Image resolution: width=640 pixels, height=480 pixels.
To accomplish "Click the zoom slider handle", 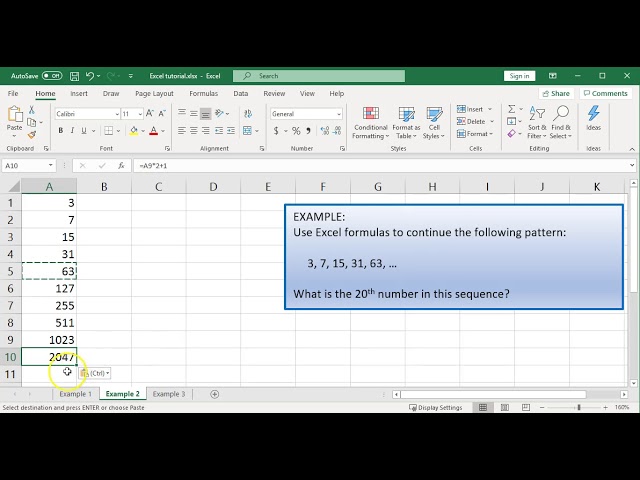I will click(579, 407).
